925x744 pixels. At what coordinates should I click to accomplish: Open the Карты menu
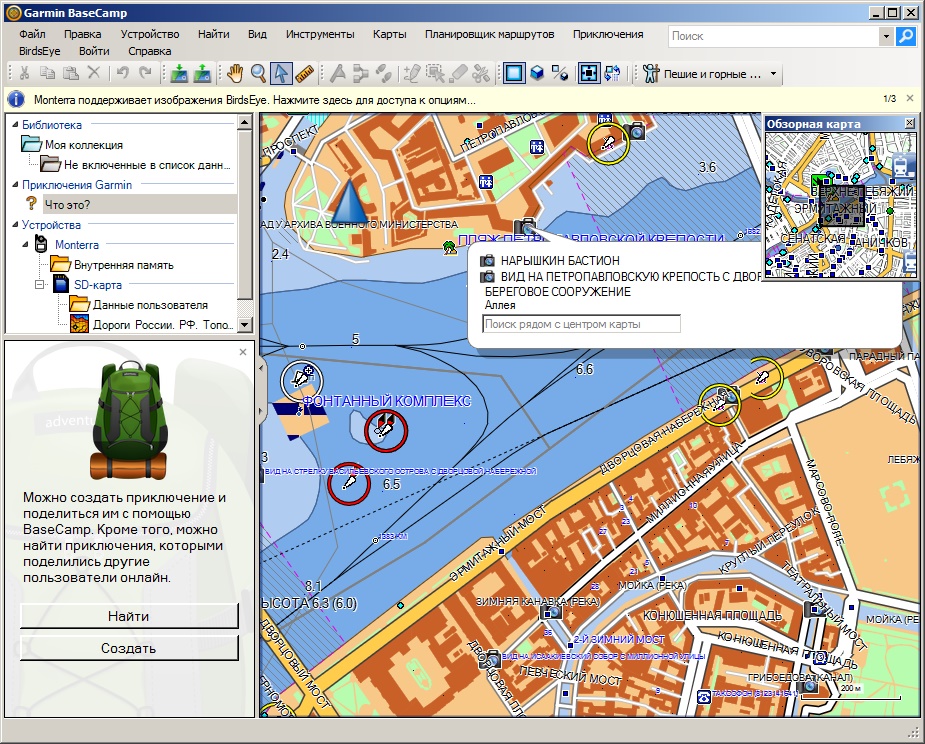[x=389, y=34]
